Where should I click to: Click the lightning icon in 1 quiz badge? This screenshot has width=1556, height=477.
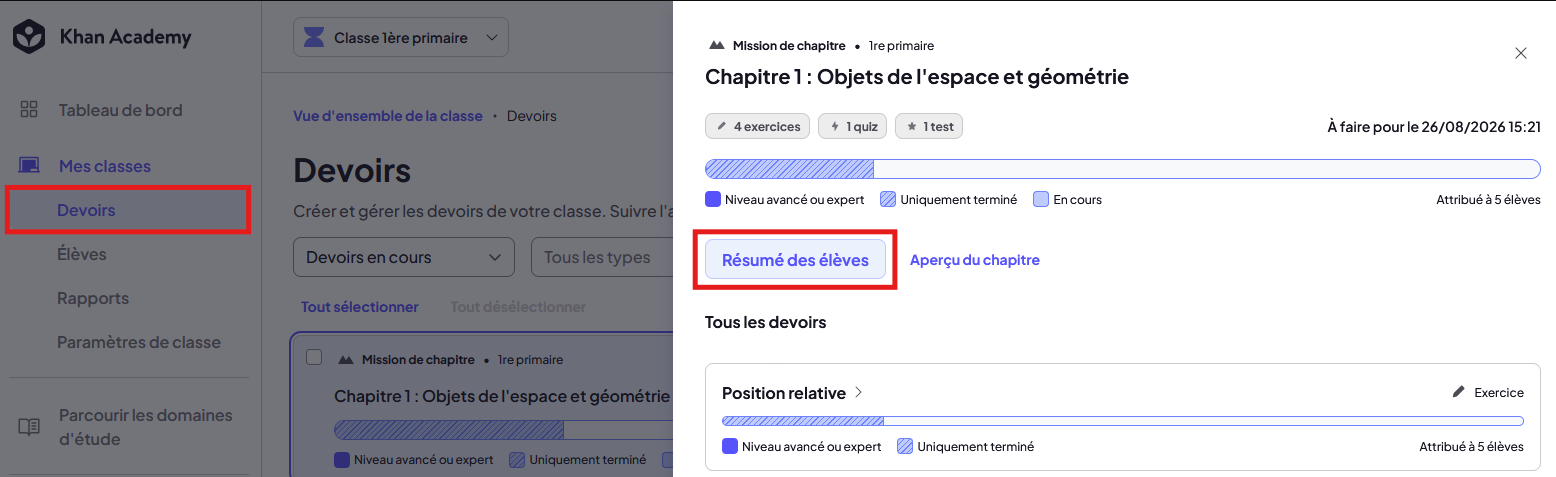[835, 127]
